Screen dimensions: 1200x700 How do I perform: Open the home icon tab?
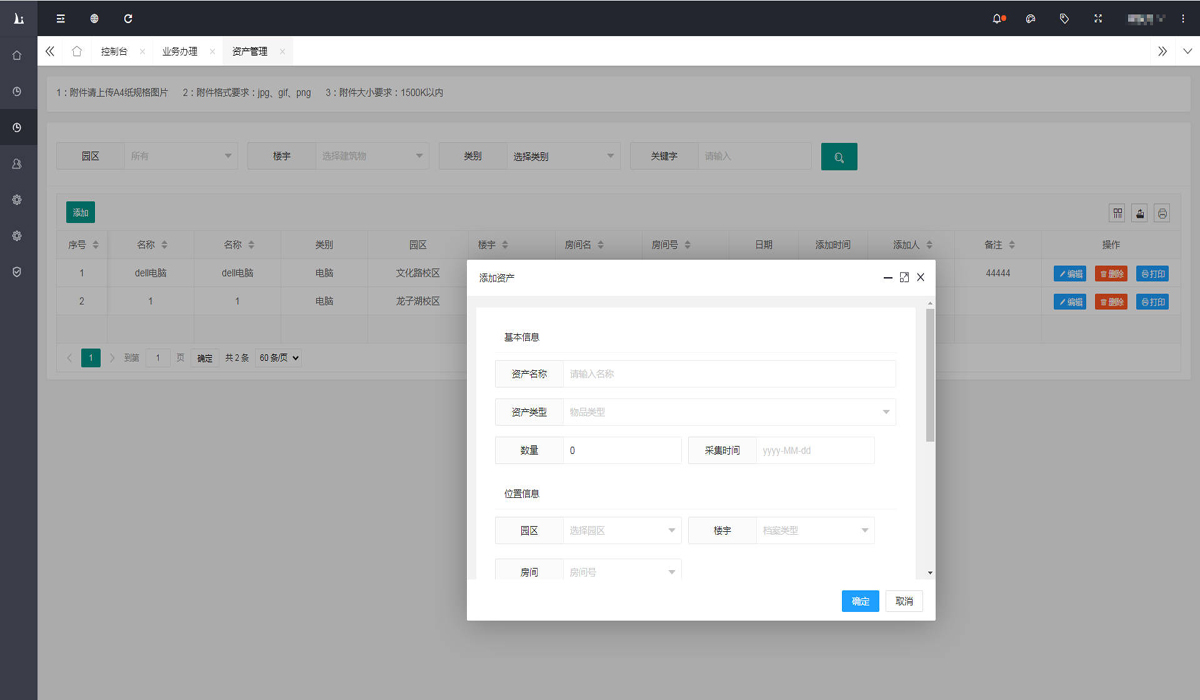tap(77, 51)
